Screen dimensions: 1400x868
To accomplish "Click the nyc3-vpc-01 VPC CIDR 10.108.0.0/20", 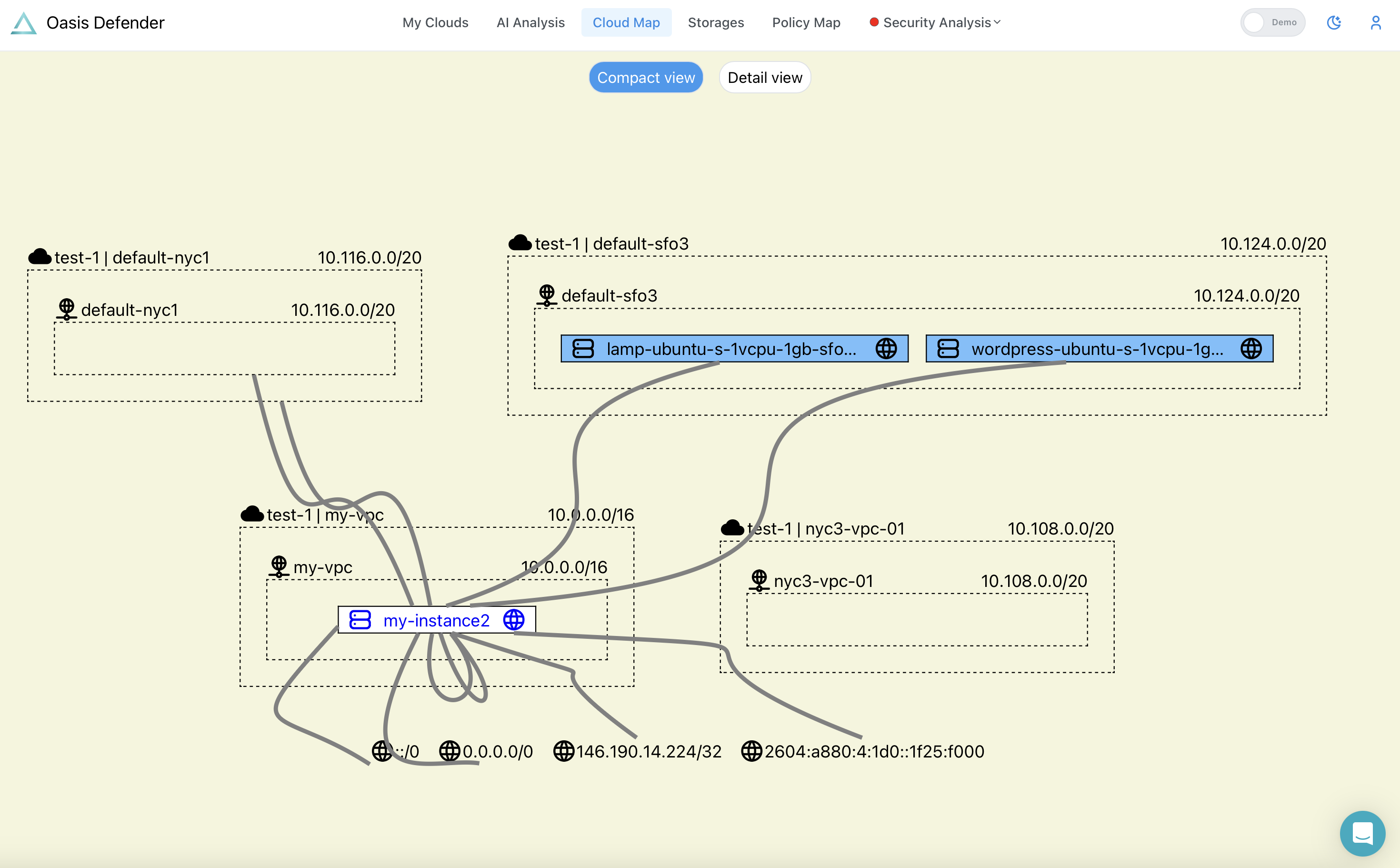I will click(1061, 529).
